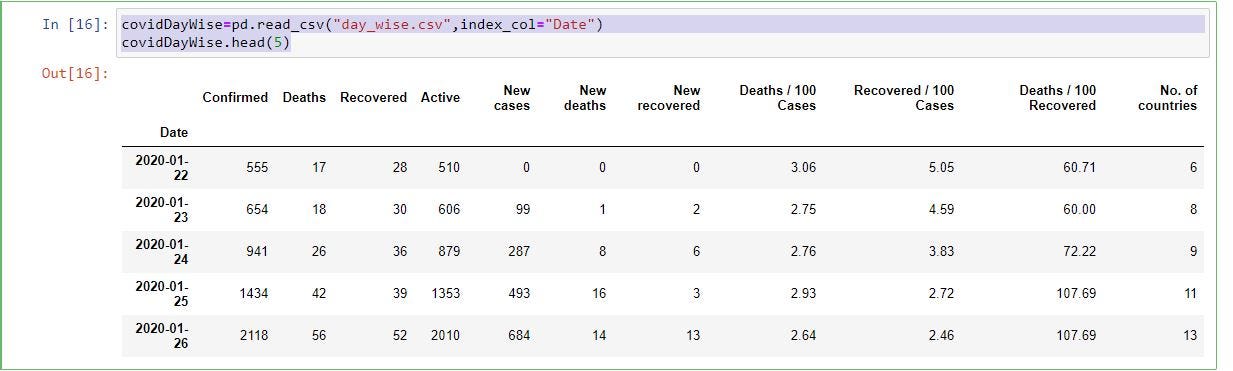Image resolution: width=1233 pixels, height=371 pixels.
Task: Click the Deaths / 100 Recovered header
Action: click(x=1058, y=98)
